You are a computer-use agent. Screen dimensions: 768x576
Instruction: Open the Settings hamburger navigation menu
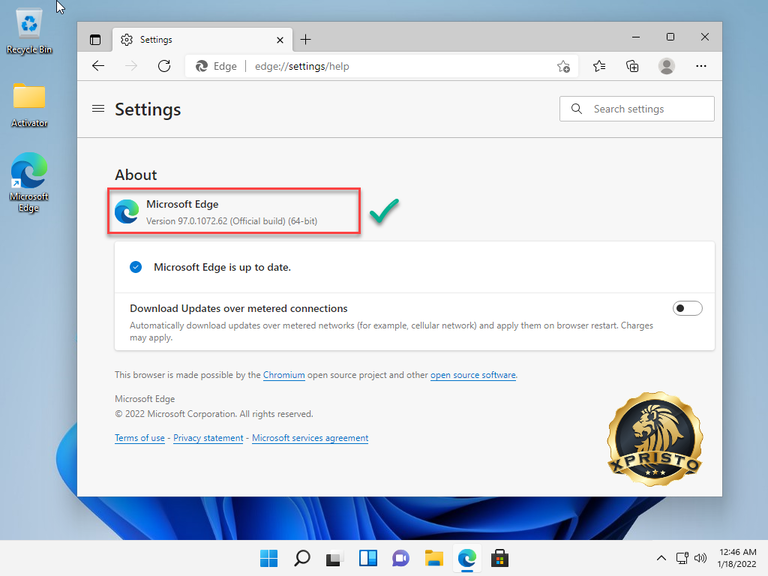[x=98, y=109]
